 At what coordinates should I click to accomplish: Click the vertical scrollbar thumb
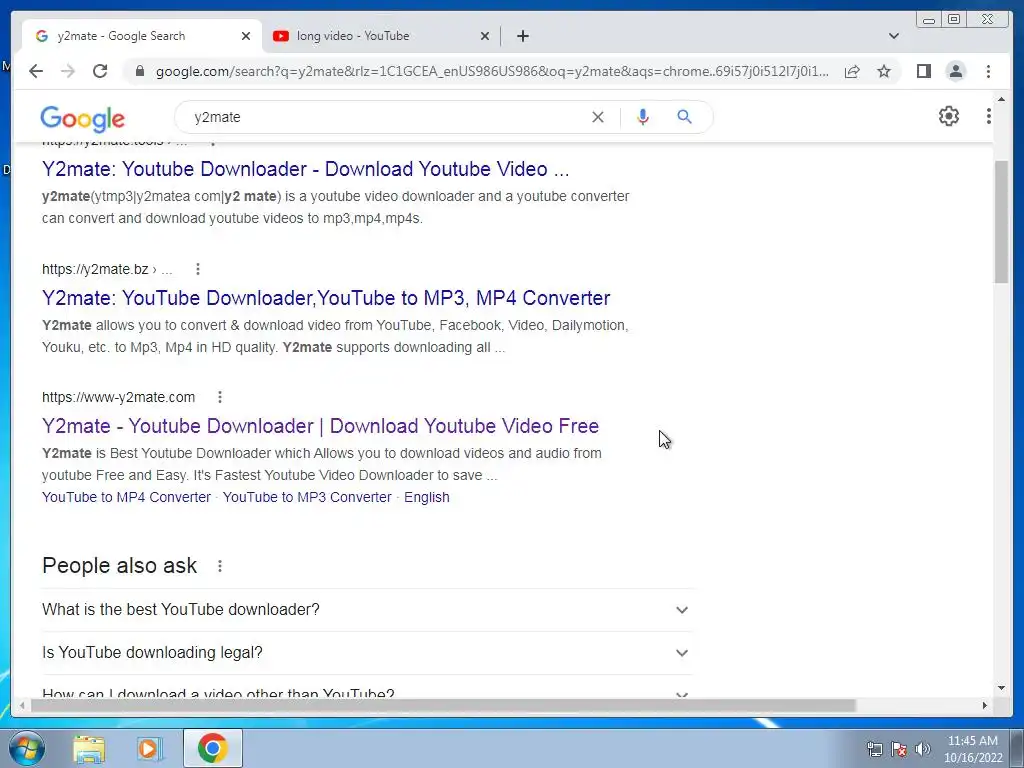click(1002, 221)
